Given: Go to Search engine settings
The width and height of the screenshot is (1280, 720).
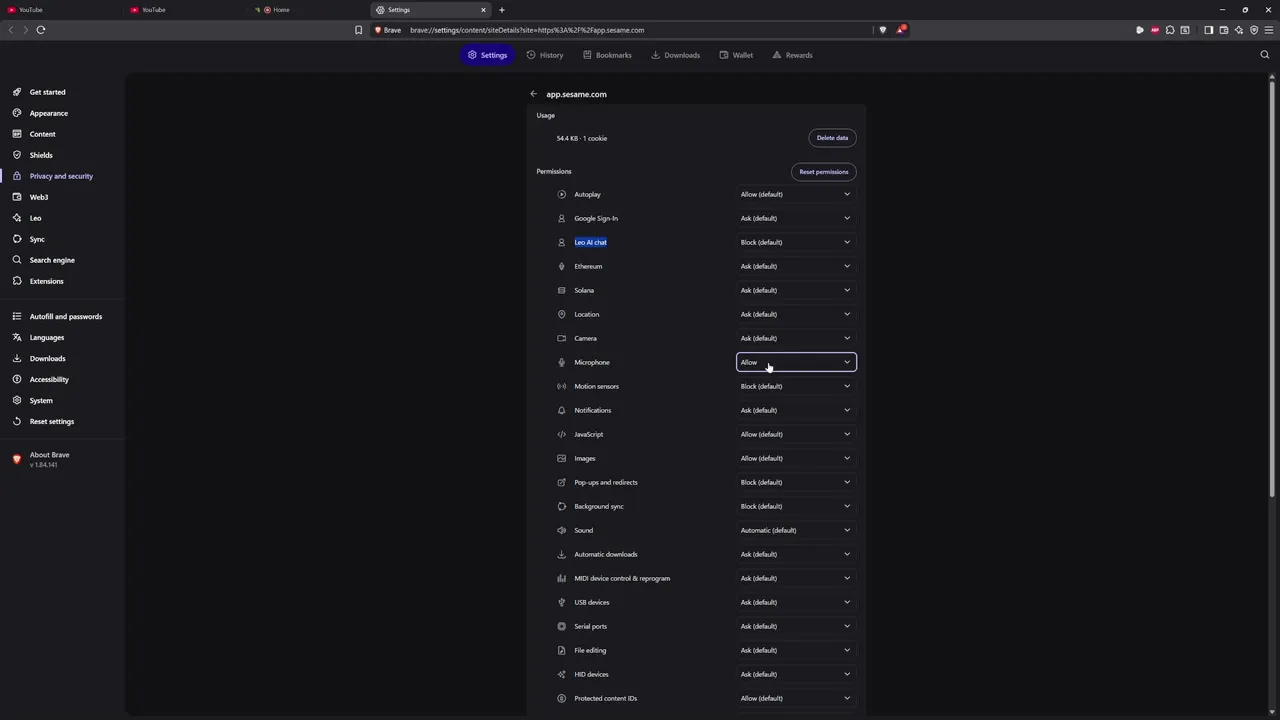Looking at the screenshot, I should point(52,260).
